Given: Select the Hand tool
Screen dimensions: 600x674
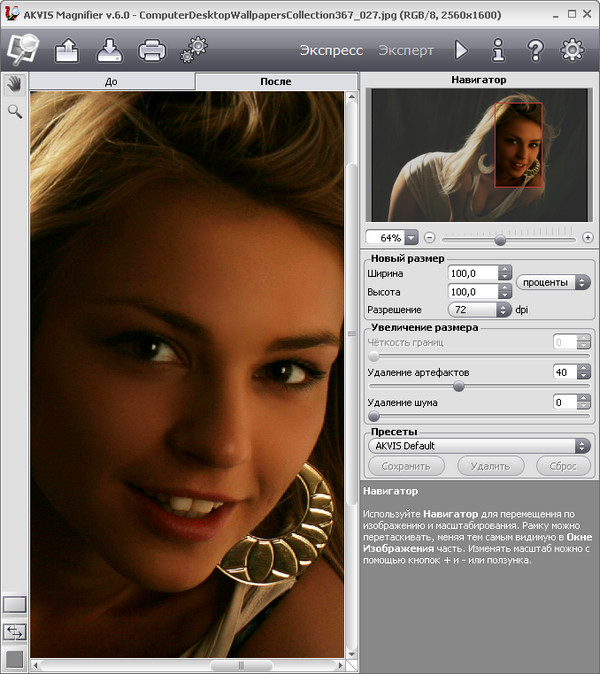Looking at the screenshot, I should point(14,83).
